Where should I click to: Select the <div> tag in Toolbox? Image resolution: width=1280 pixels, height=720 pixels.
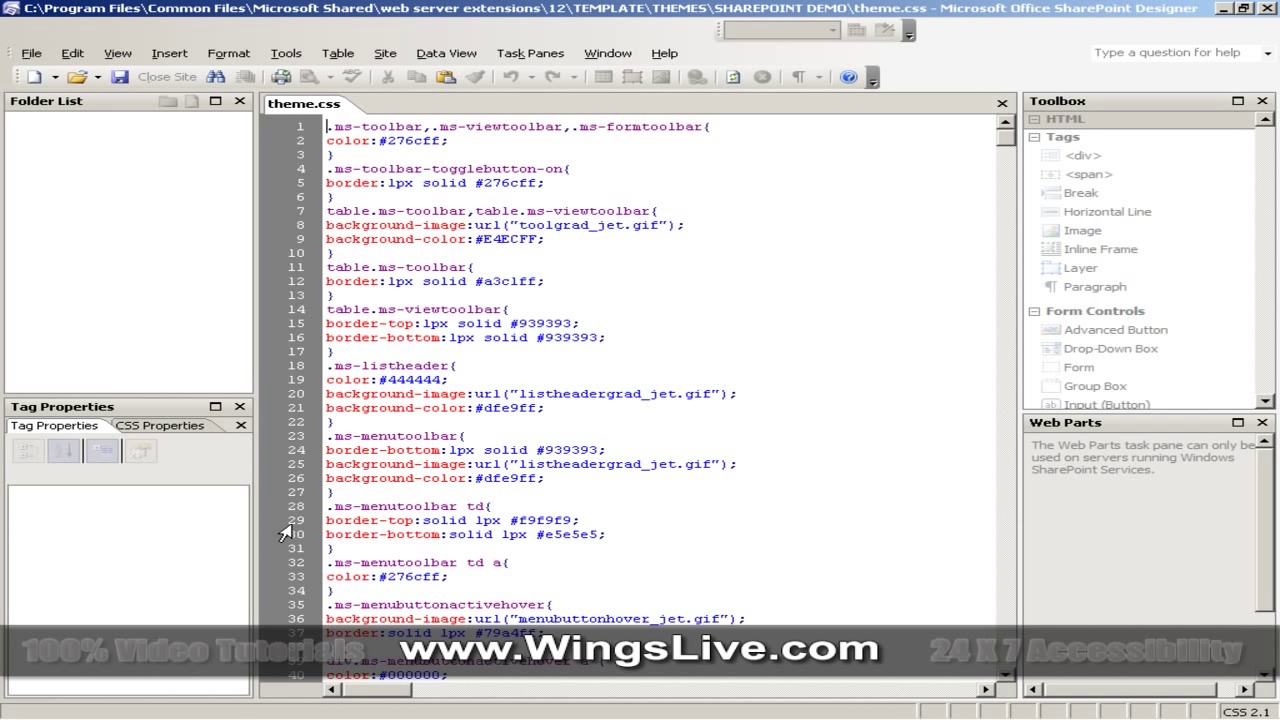coord(1083,156)
